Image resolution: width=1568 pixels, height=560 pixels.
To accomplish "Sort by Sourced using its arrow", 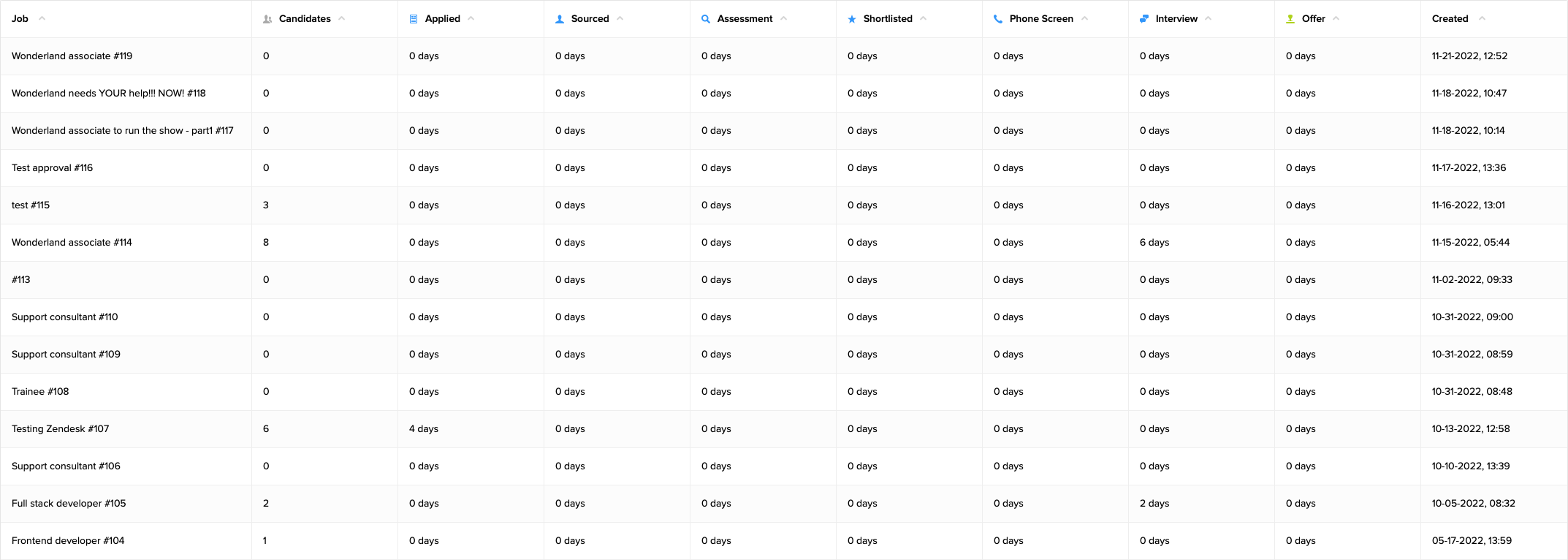I will tap(620, 18).
